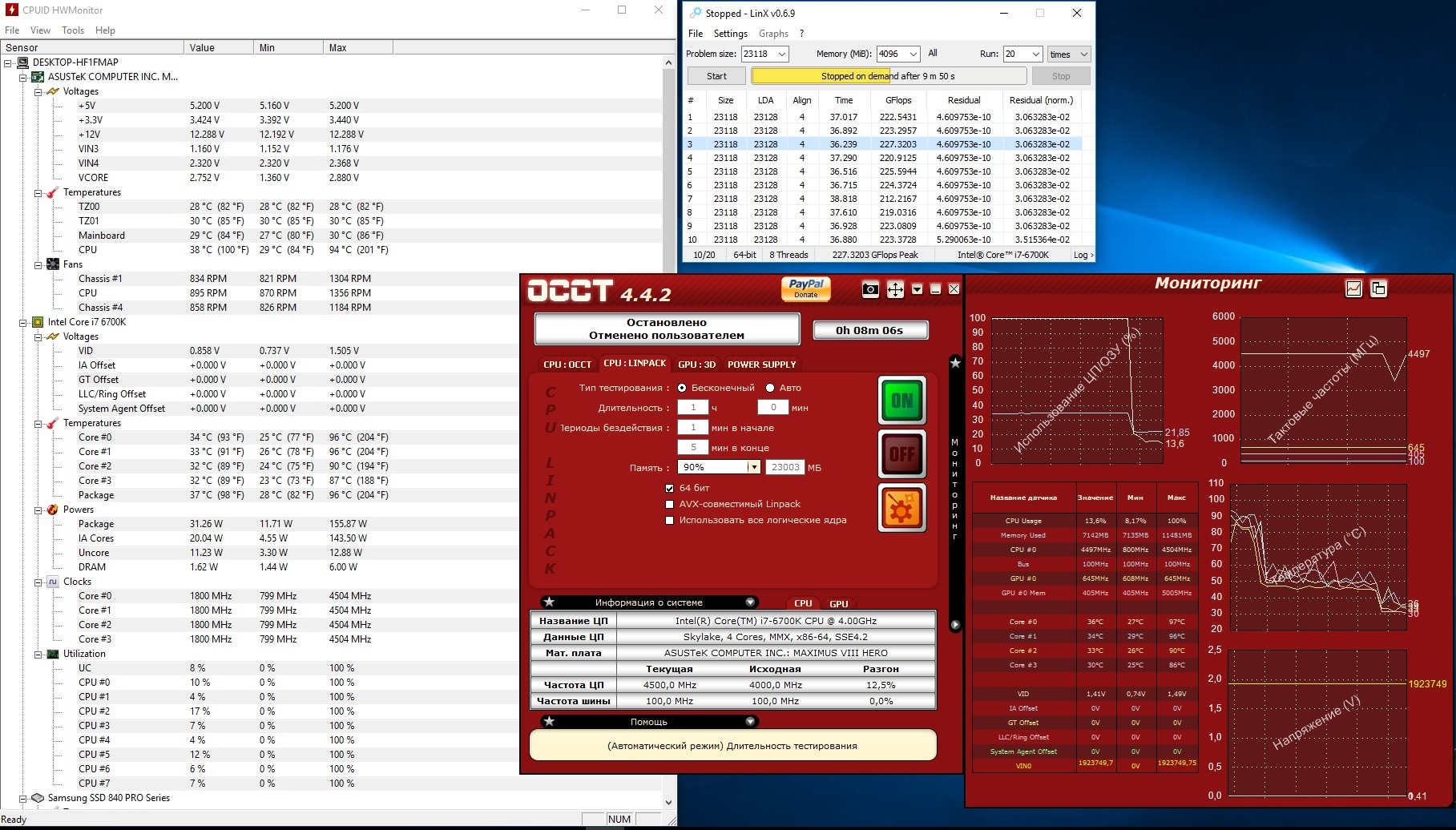This screenshot has height=830, width=1456.
Task: Switch to the POWER SUPPLY tab
Action: click(x=761, y=365)
